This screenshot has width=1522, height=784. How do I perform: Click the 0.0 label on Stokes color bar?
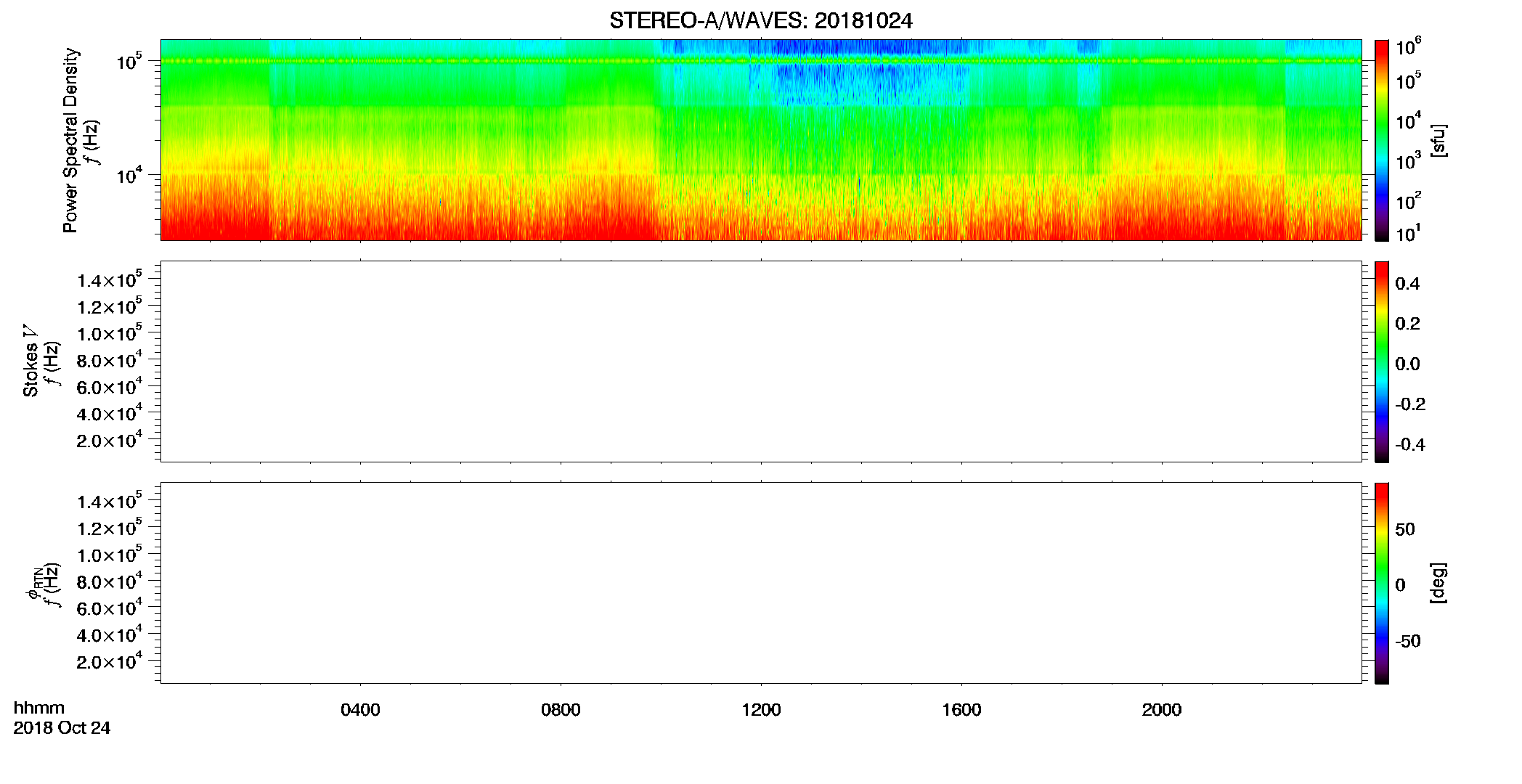click(1407, 364)
